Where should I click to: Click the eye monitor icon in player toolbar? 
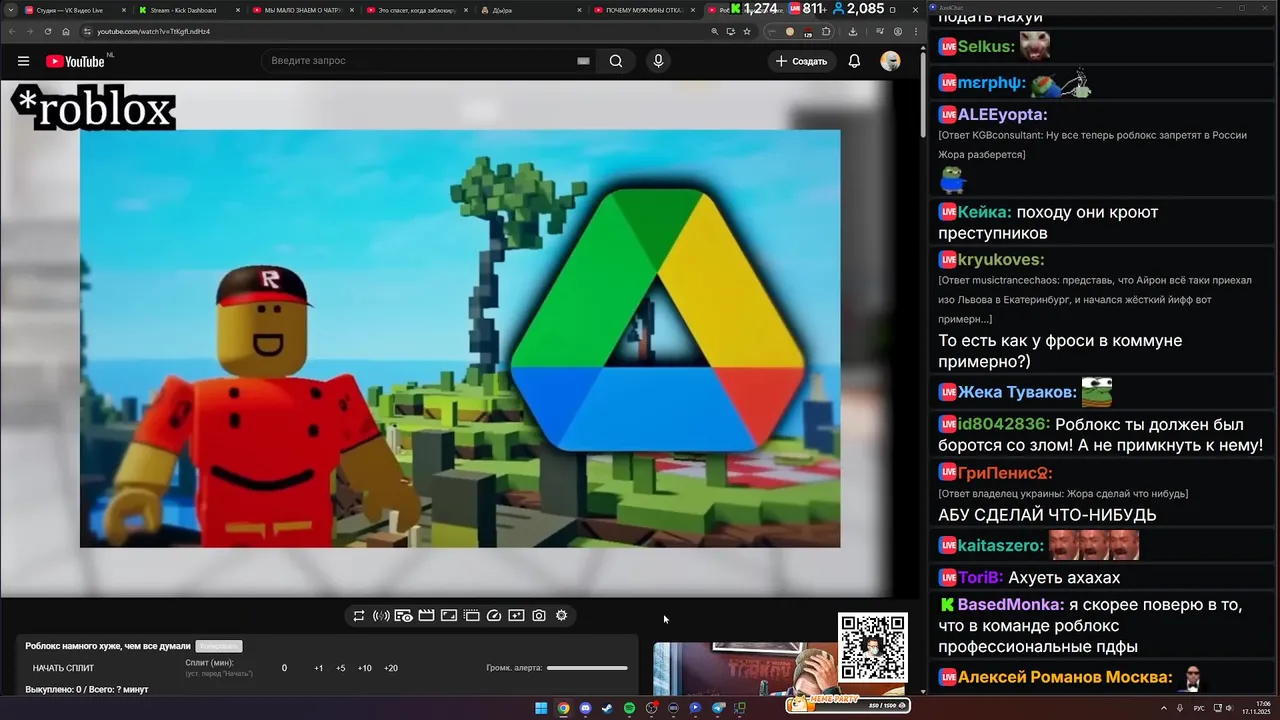pyautogui.click(x=404, y=616)
